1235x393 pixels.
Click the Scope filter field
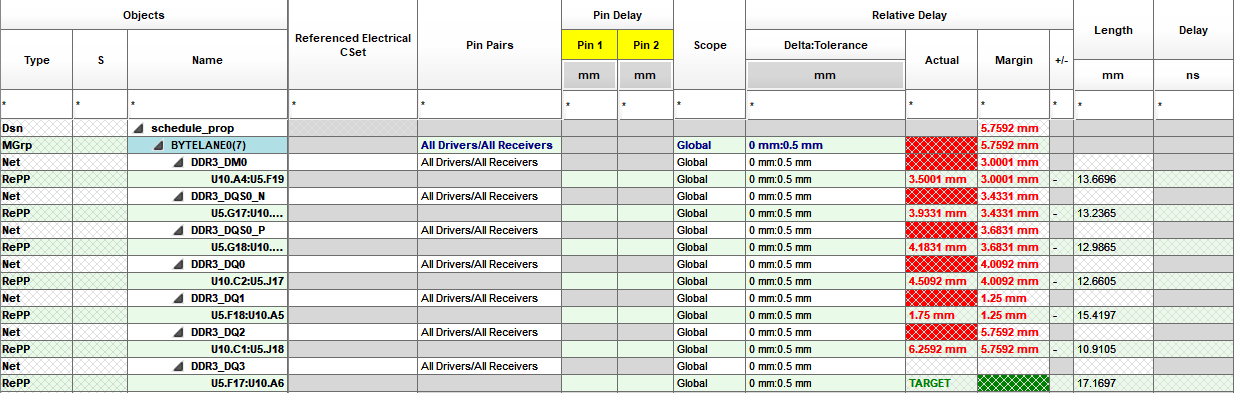tap(710, 104)
